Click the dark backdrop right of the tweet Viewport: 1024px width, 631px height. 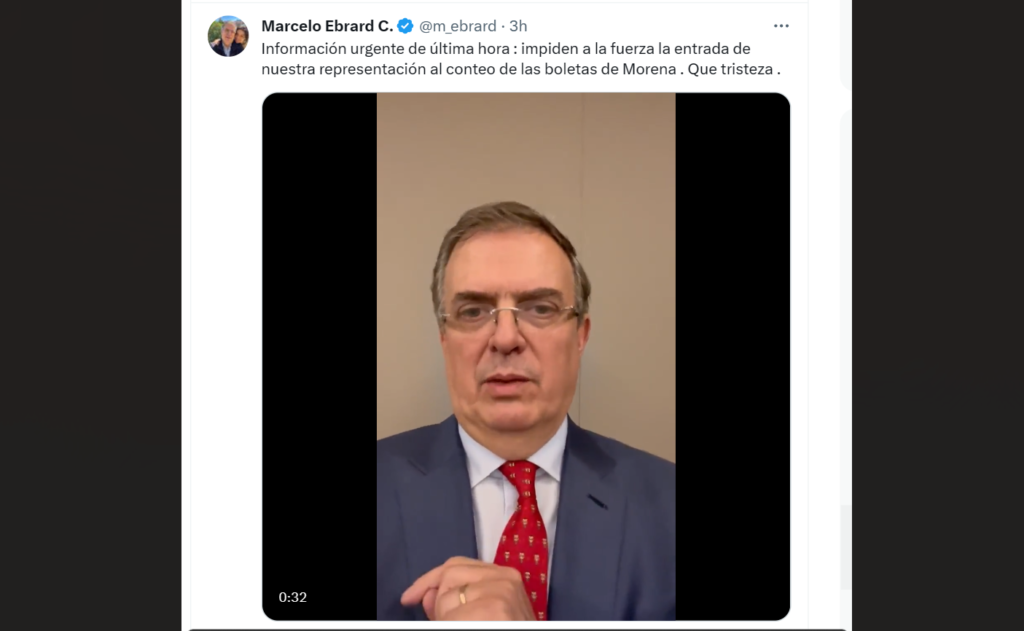click(x=938, y=316)
